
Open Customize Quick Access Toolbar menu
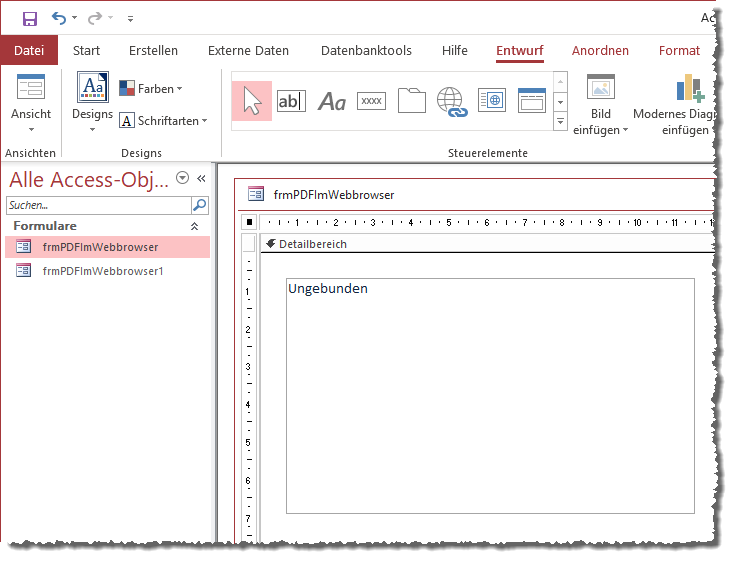pos(130,19)
